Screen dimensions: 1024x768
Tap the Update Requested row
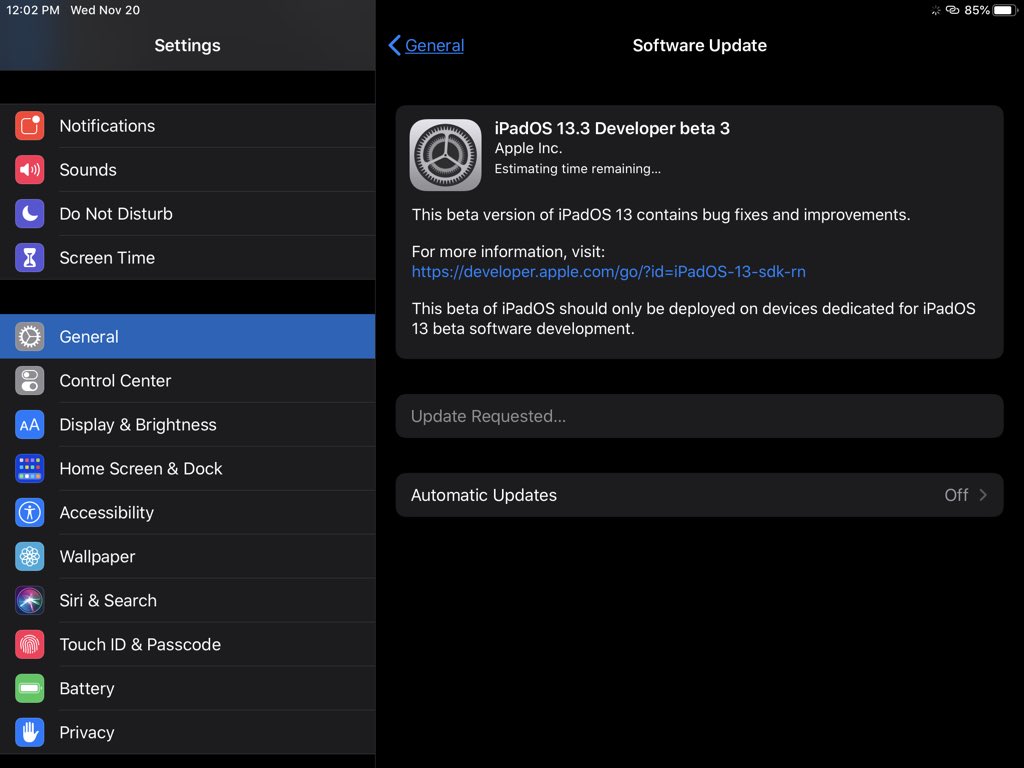[699, 416]
